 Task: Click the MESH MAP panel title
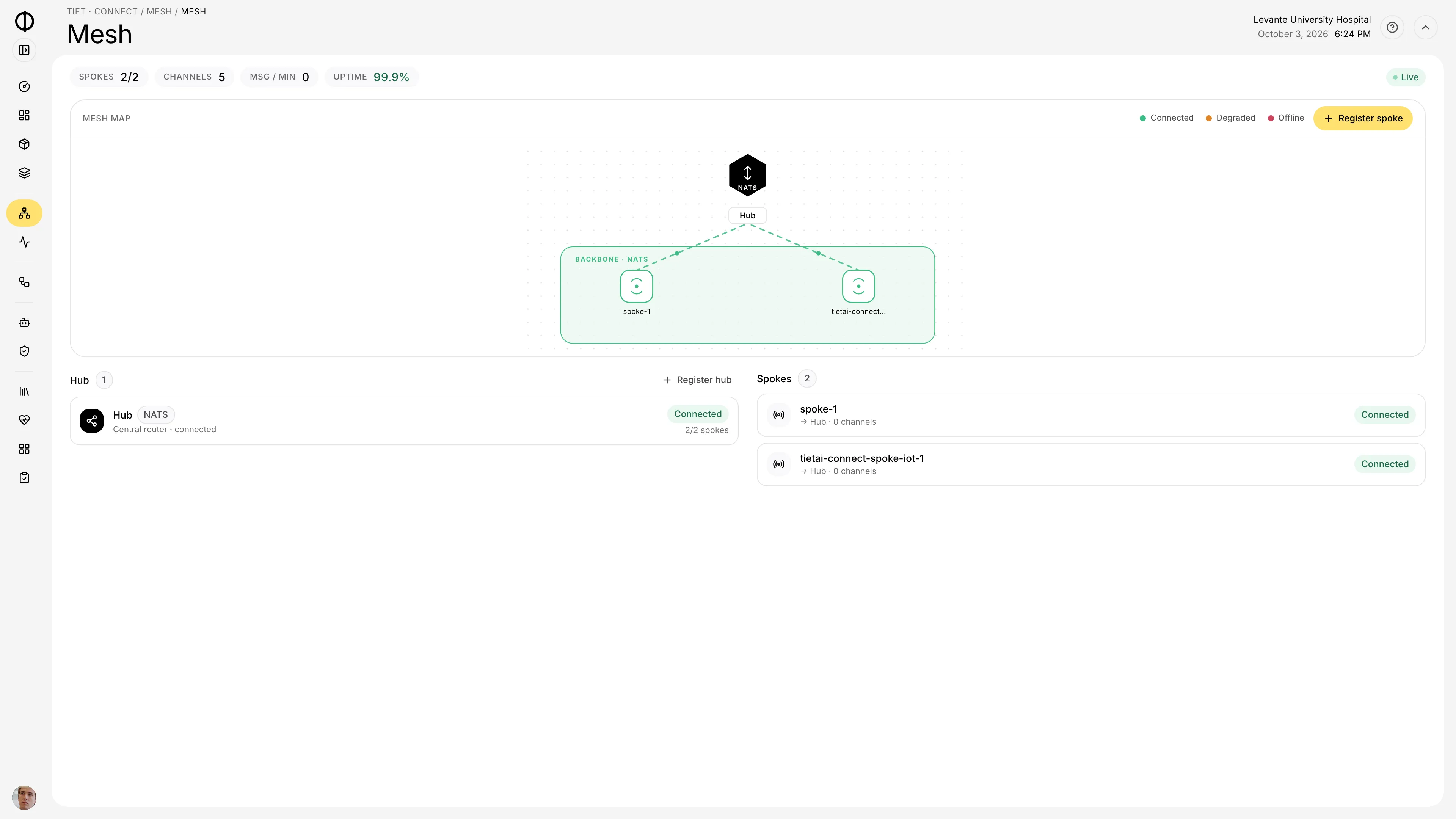pos(106,118)
